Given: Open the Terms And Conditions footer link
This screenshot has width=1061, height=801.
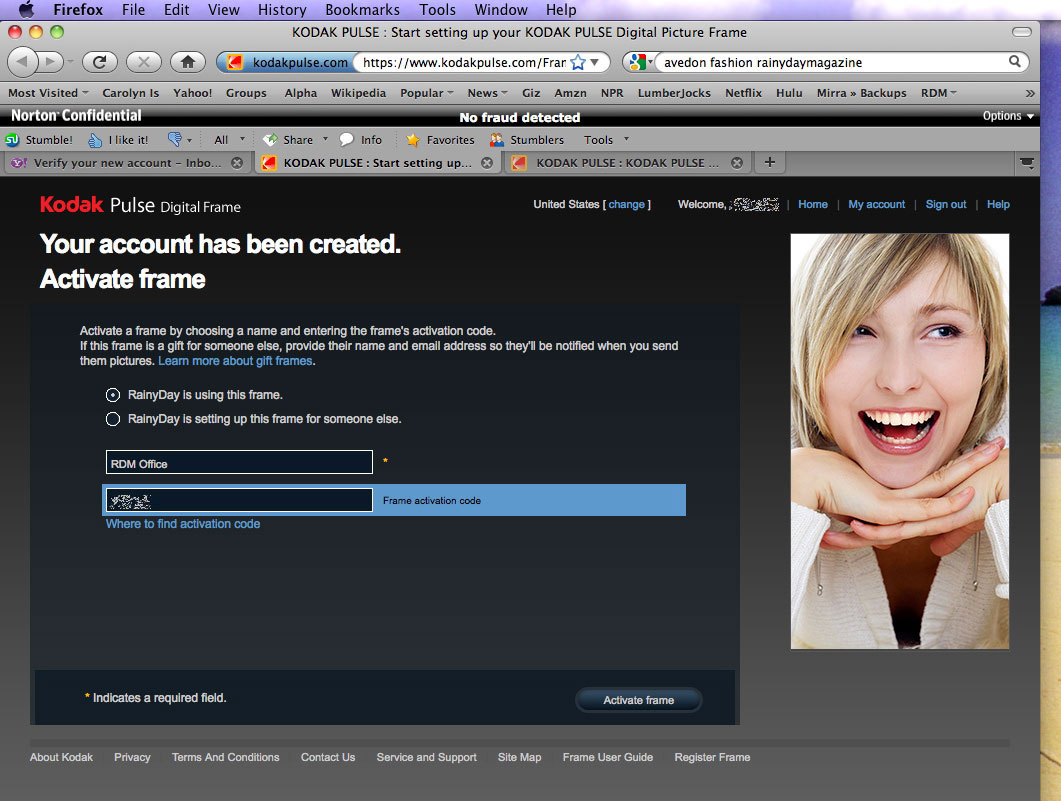Looking at the screenshot, I should [225, 758].
